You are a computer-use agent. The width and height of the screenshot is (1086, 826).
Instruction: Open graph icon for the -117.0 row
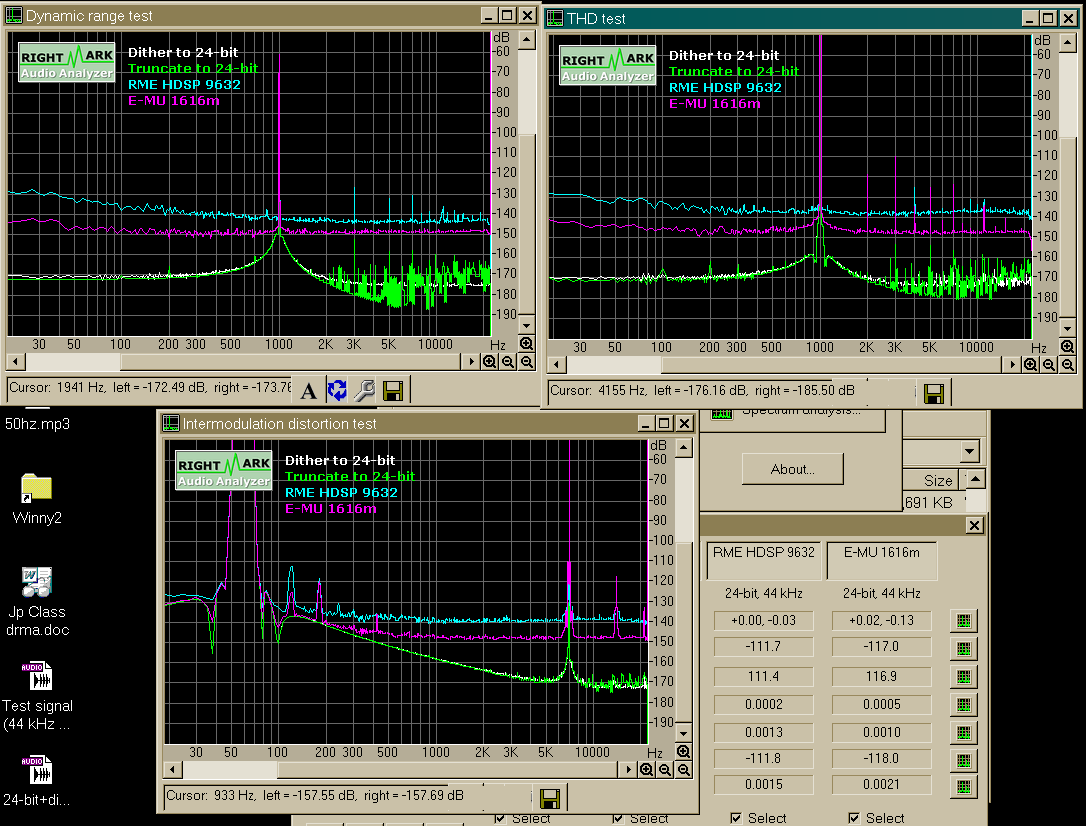963,649
